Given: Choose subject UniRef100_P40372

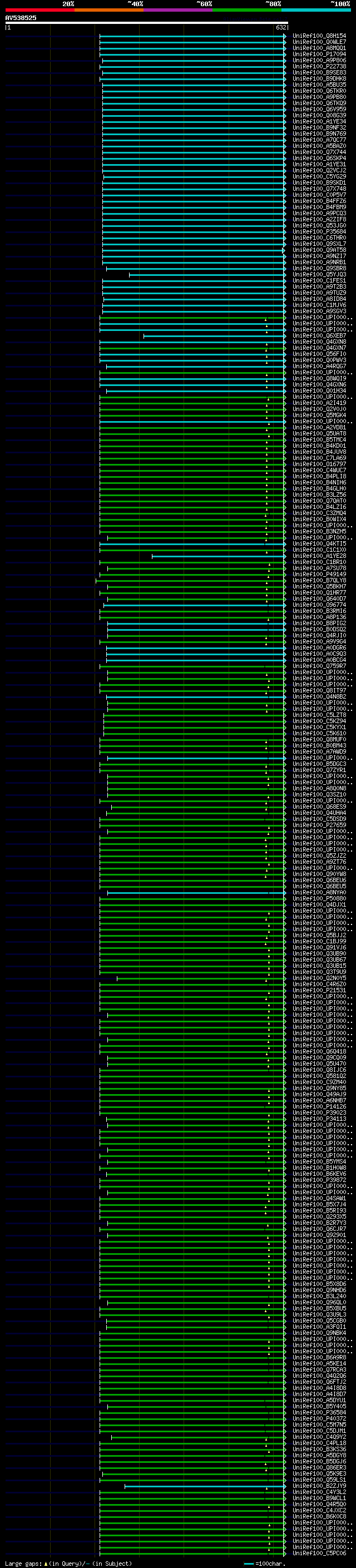Looking at the screenshot, I should pos(319,1418).
